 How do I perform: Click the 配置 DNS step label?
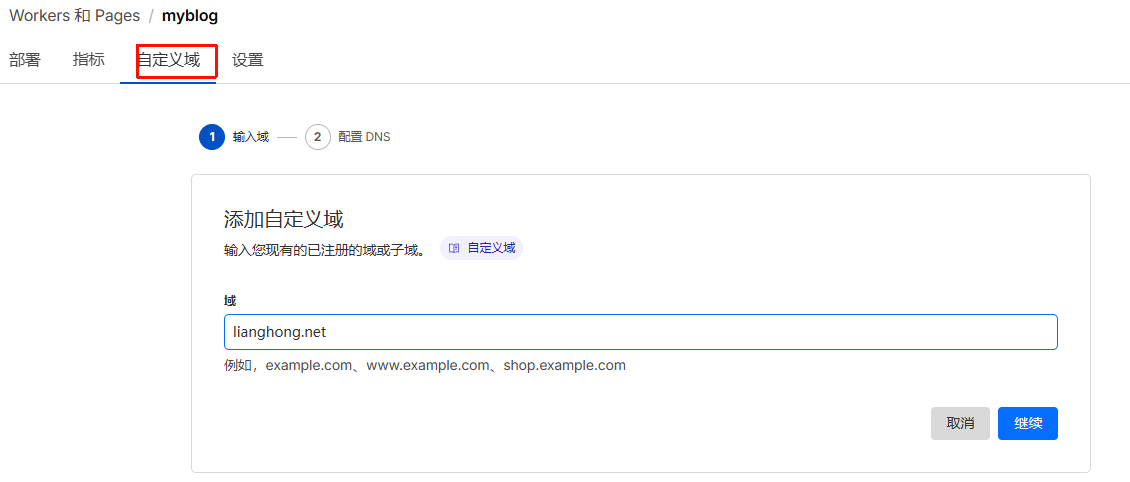pos(364,137)
